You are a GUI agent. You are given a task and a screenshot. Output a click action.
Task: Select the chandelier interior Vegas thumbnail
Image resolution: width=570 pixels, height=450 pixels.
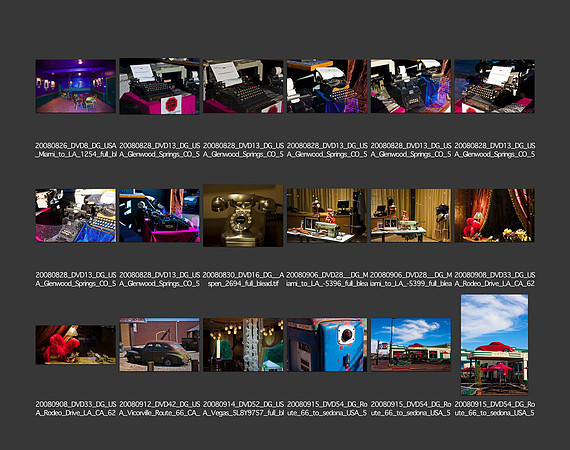[x=243, y=345]
